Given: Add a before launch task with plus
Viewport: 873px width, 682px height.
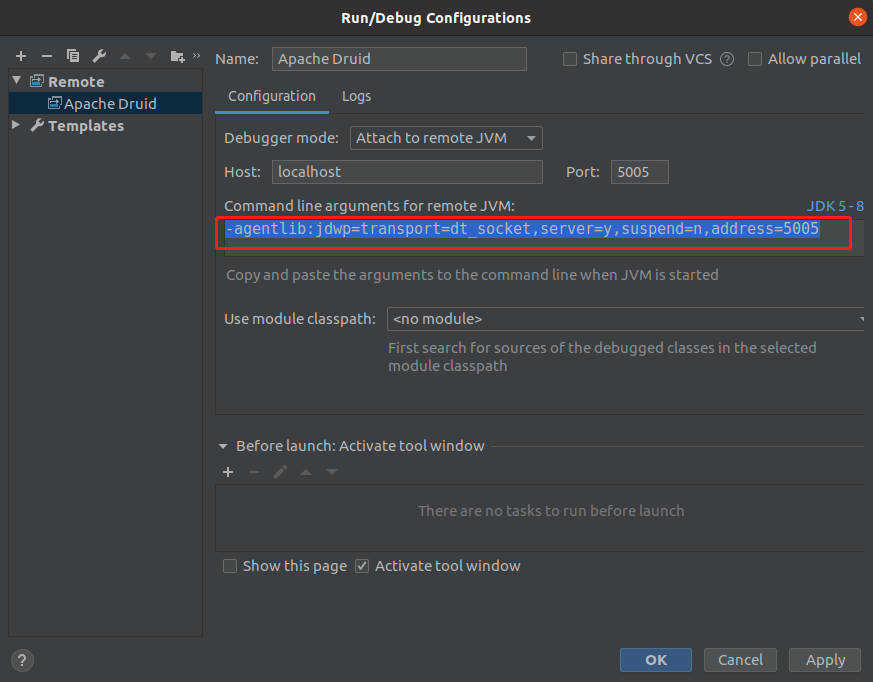Looking at the screenshot, I should [228, 472].
